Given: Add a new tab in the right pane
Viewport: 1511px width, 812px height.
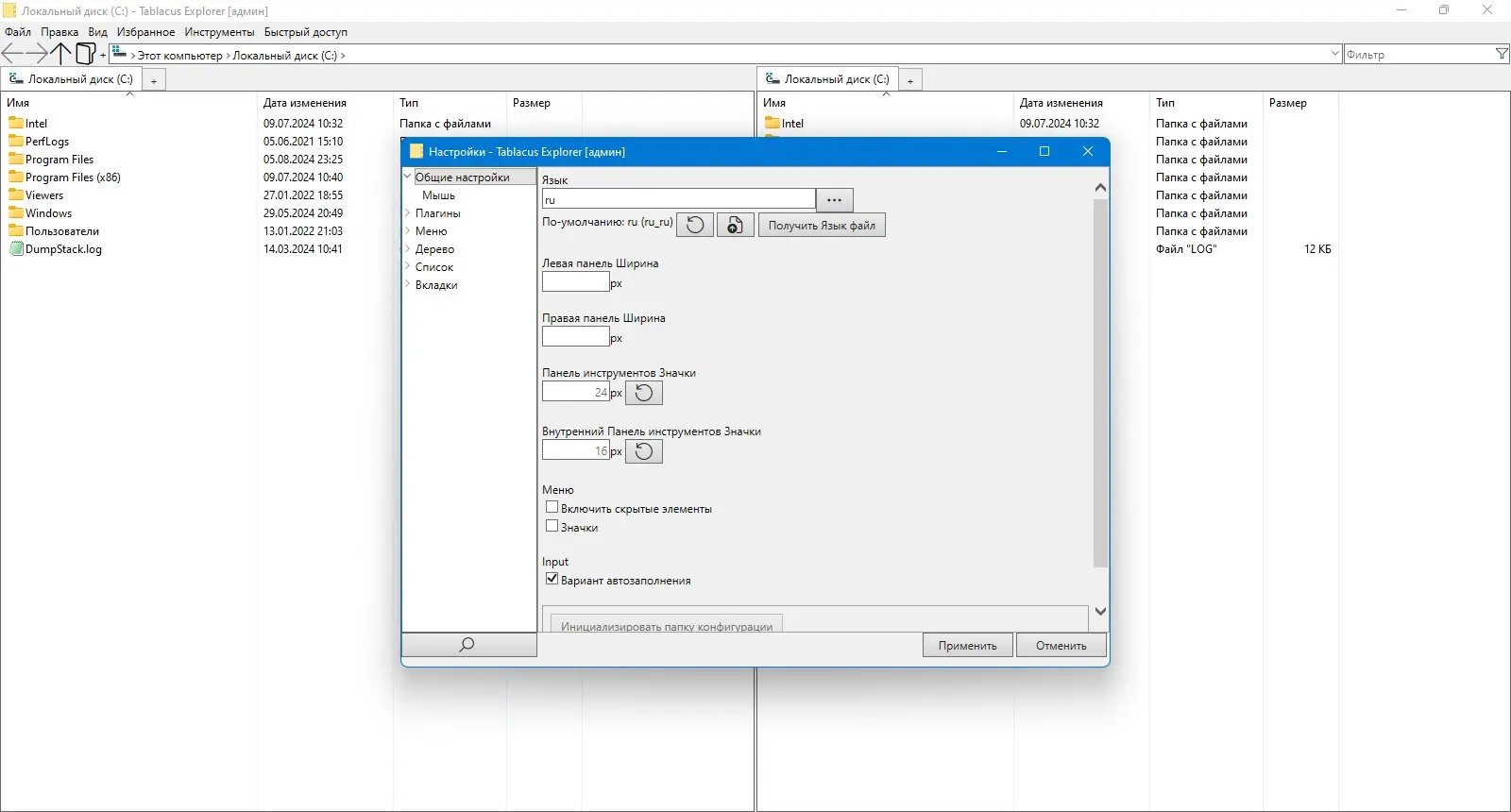Looking at the screenshot, I should (x=910, y=80).
